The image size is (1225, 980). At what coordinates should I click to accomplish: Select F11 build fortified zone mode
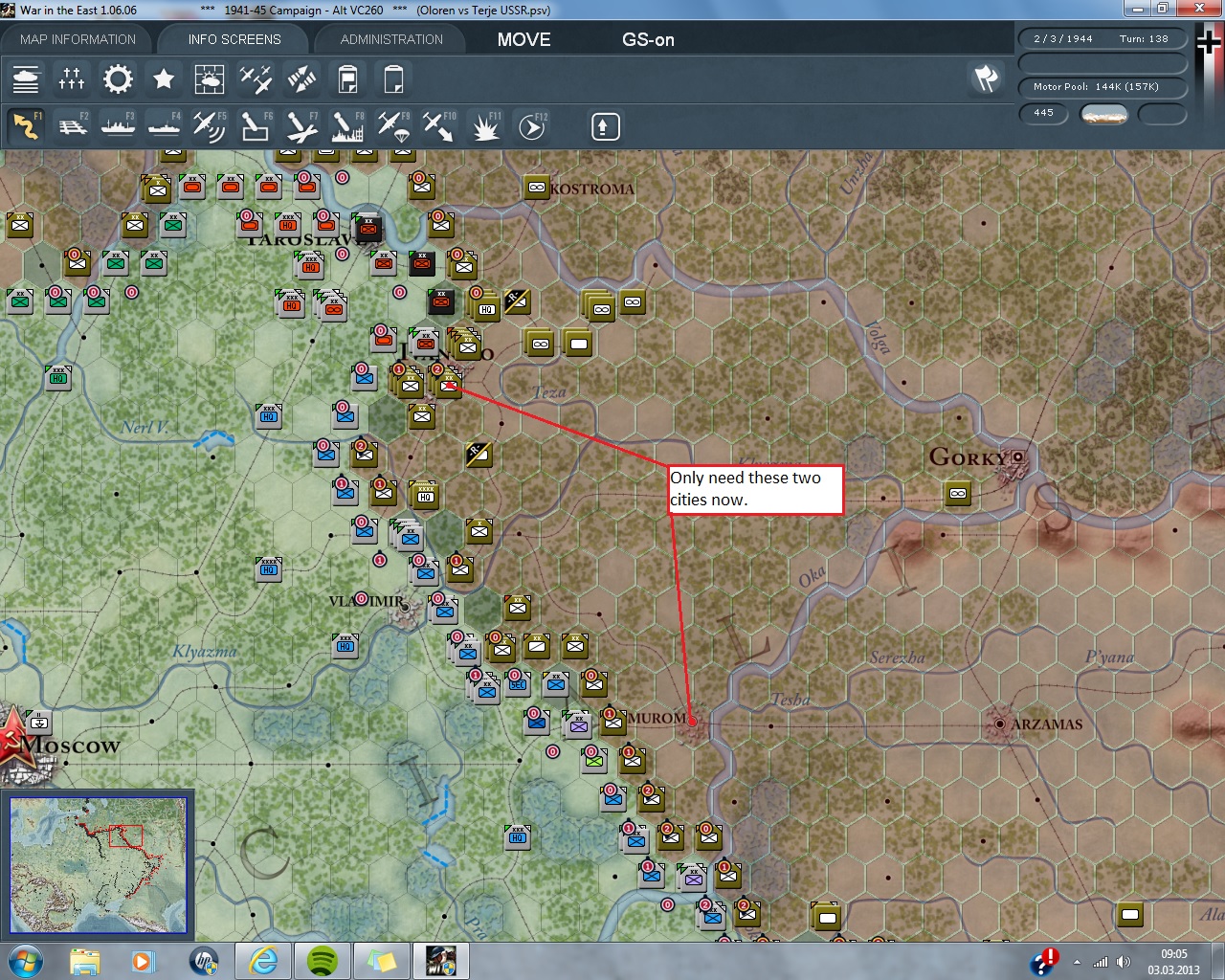click(x=485, y=126)
